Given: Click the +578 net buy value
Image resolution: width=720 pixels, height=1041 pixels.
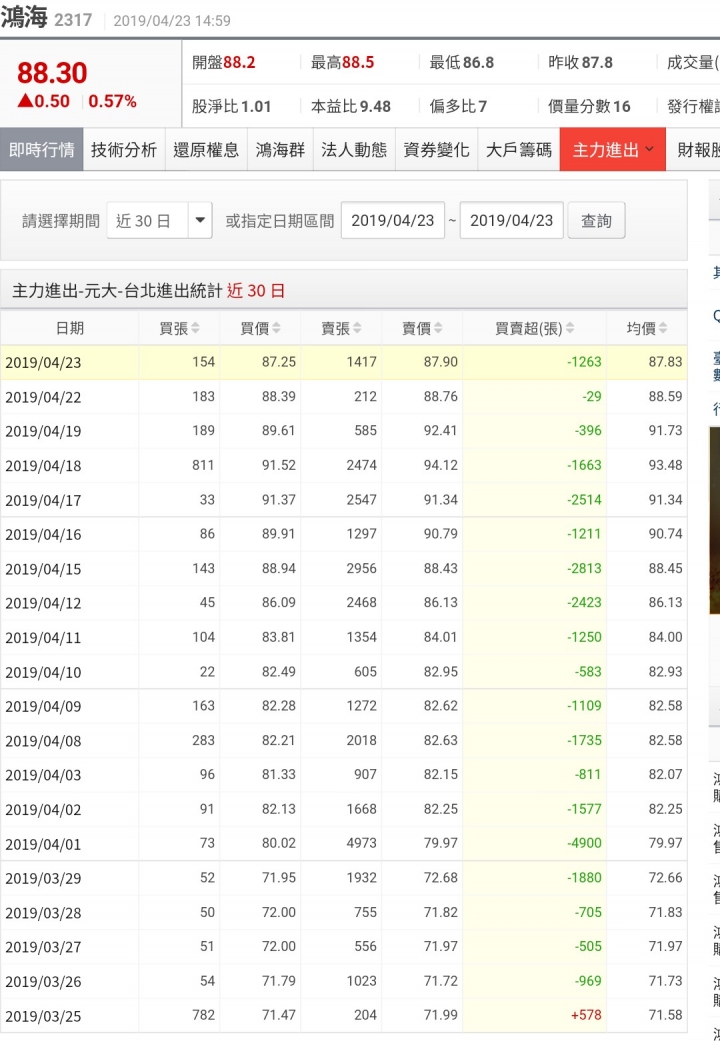Looking at the screenshot, I should point(586,1015).
